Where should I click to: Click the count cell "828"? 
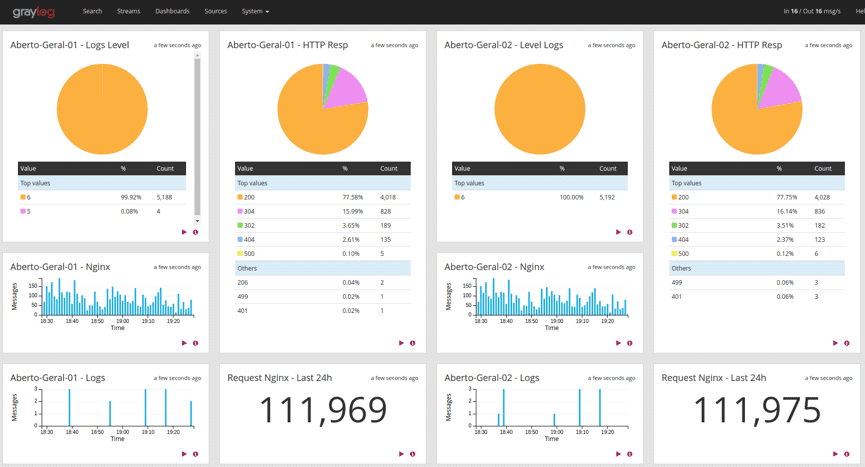[x=386, y=211]
